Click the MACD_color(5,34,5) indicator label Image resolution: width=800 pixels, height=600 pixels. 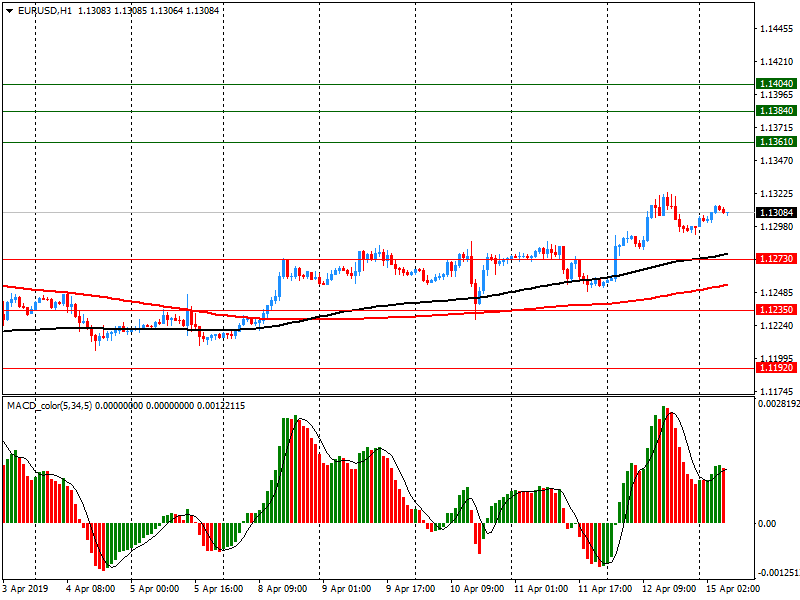point(49,405)
